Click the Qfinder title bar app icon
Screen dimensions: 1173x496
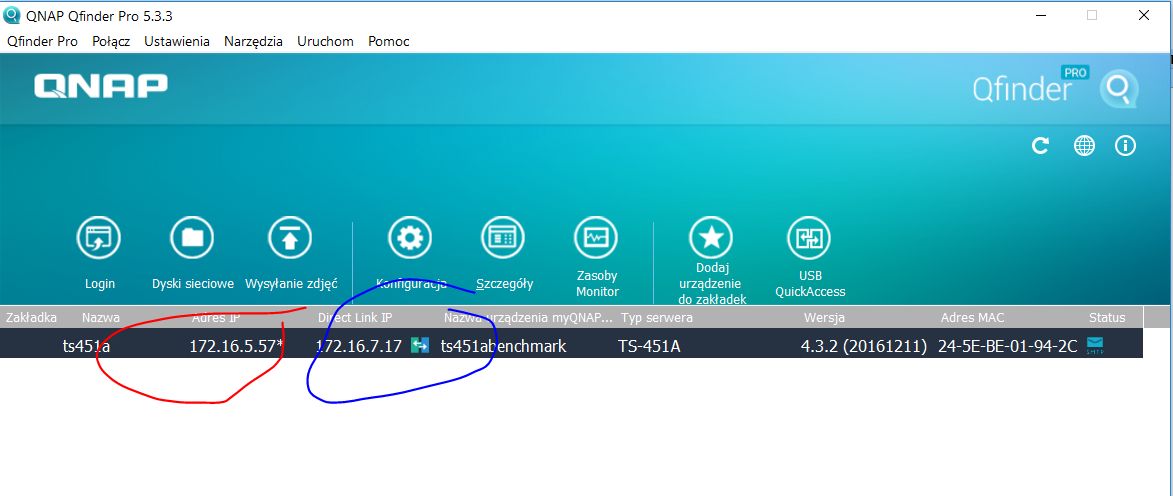pos(12,15)
